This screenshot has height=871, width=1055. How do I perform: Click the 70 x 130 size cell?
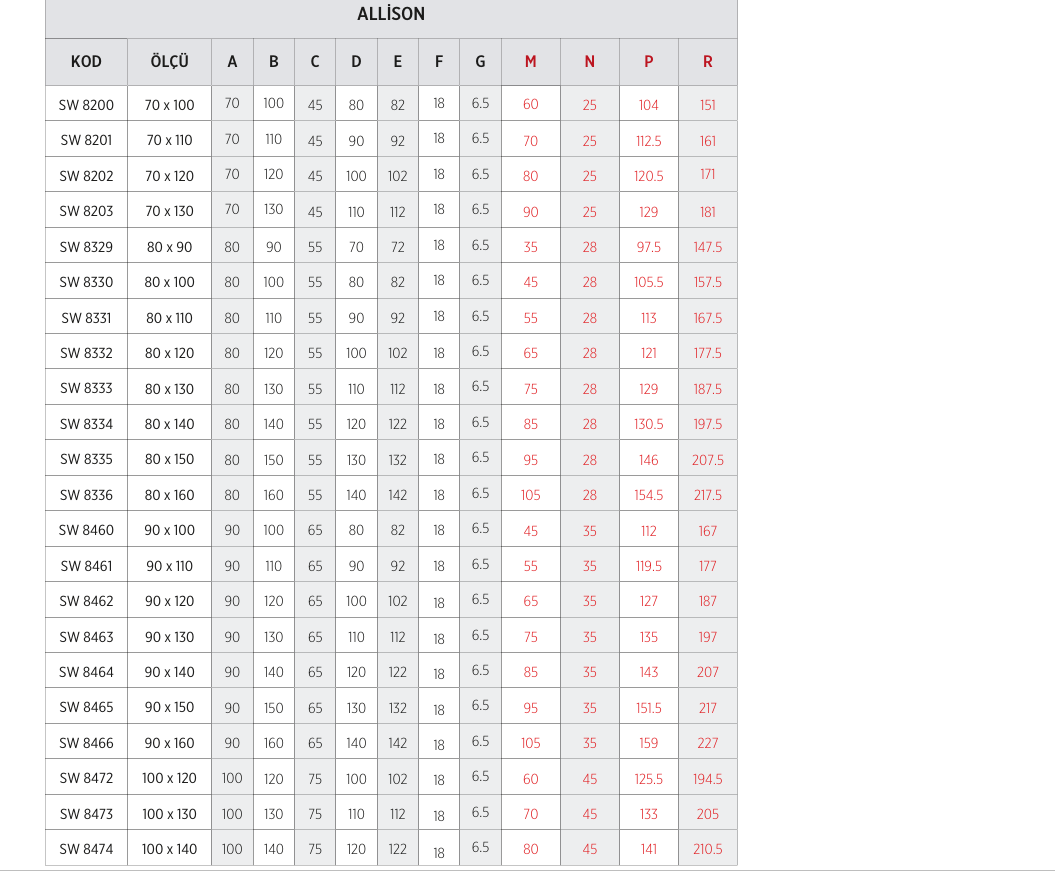[x=169, y=211]
